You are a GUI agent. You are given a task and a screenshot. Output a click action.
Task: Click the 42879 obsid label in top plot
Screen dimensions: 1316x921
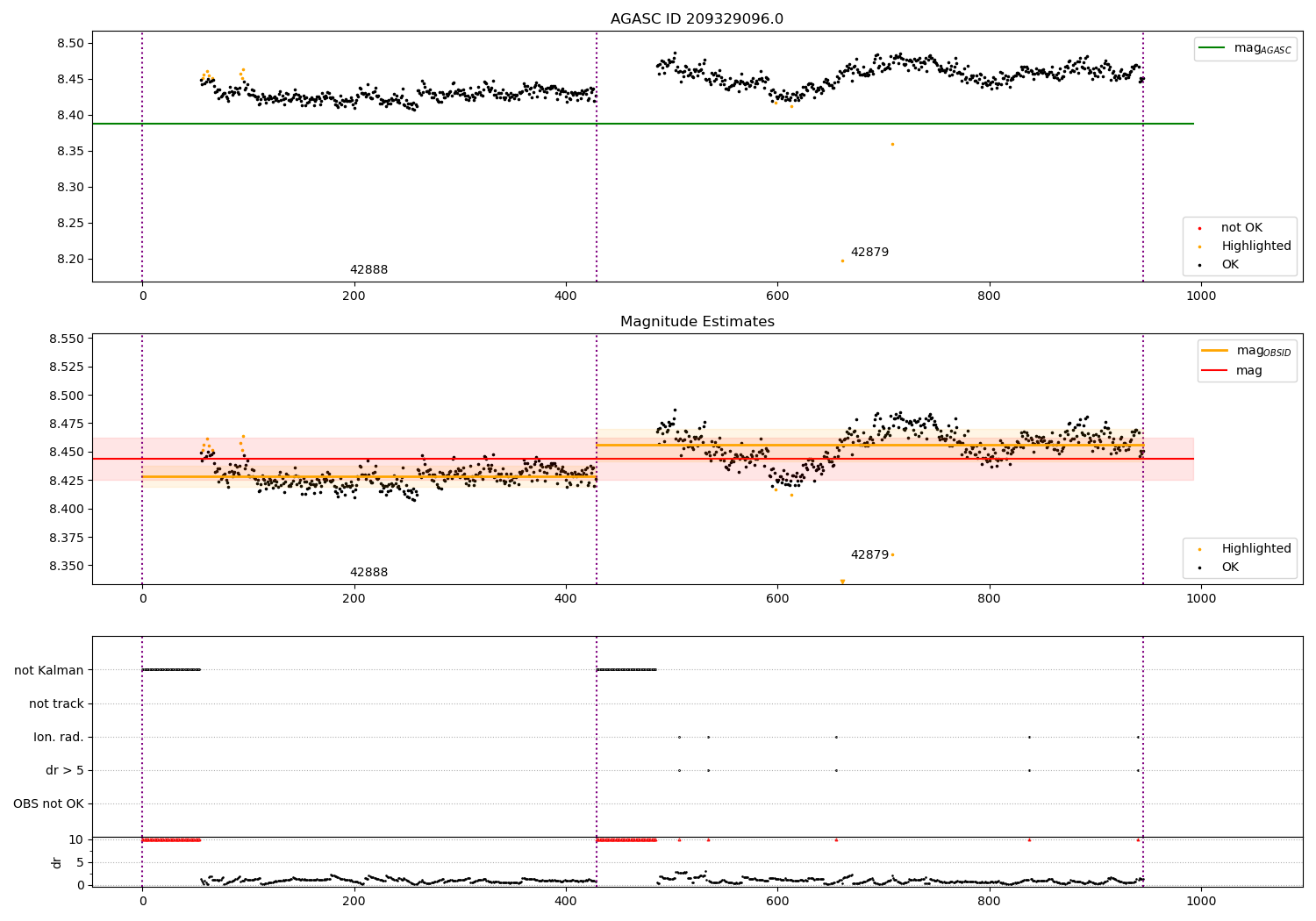(869, 253)
